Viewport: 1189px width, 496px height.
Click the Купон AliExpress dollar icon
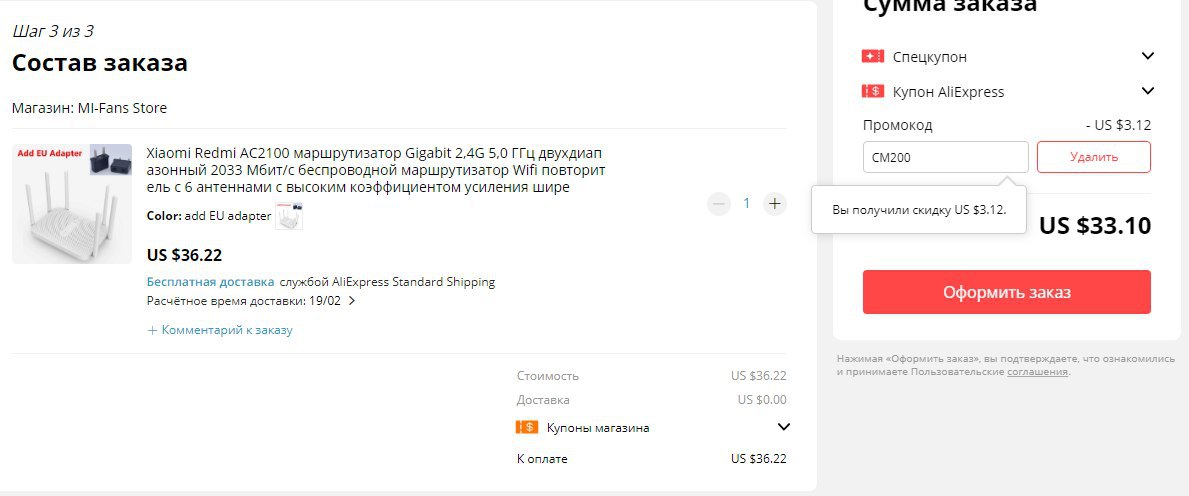point(873,91)
